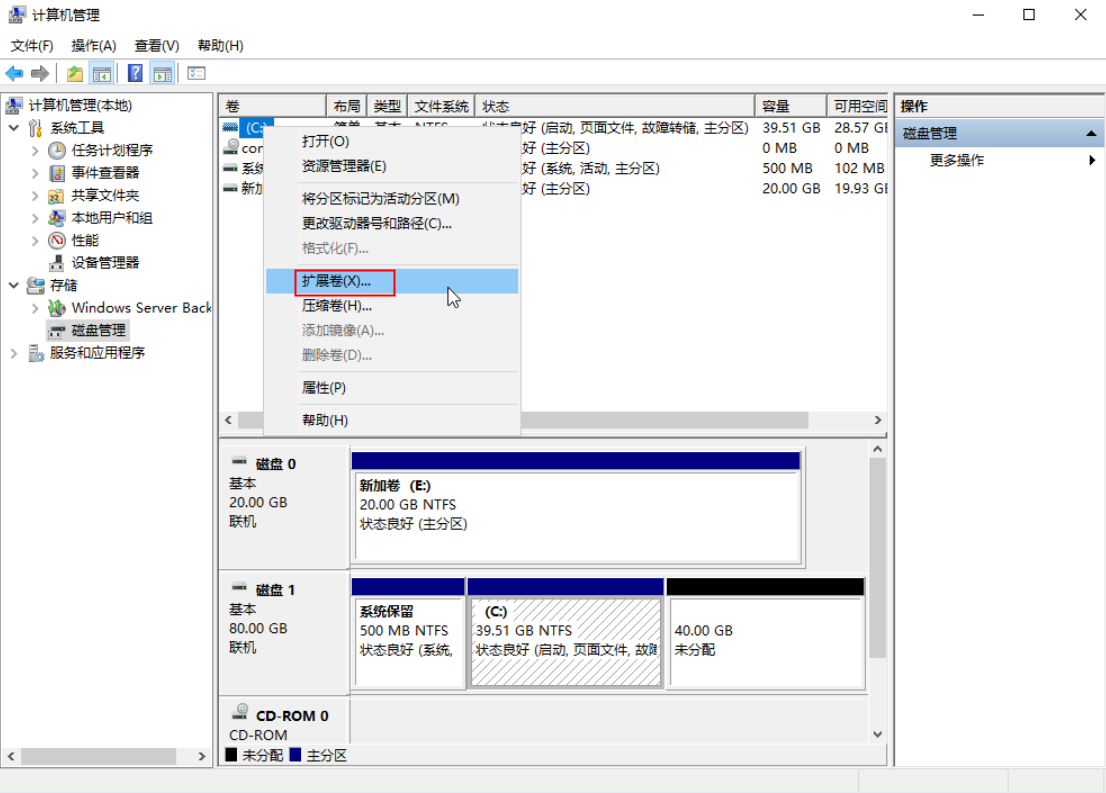Expand the 服务和应用程序 tree node
Viewport: 1106px width, 793px height.
tap(14, 353)
